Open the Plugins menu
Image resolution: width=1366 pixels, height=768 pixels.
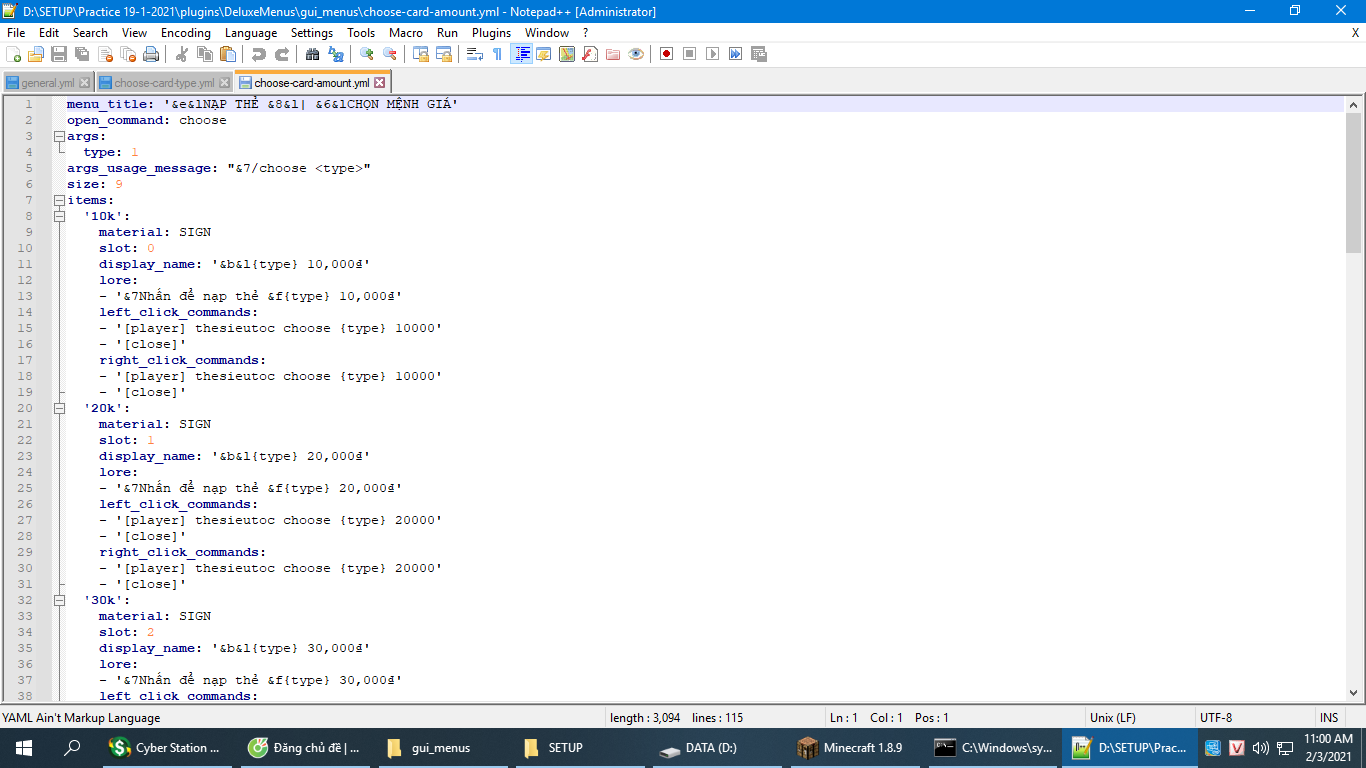coord(491,33)
